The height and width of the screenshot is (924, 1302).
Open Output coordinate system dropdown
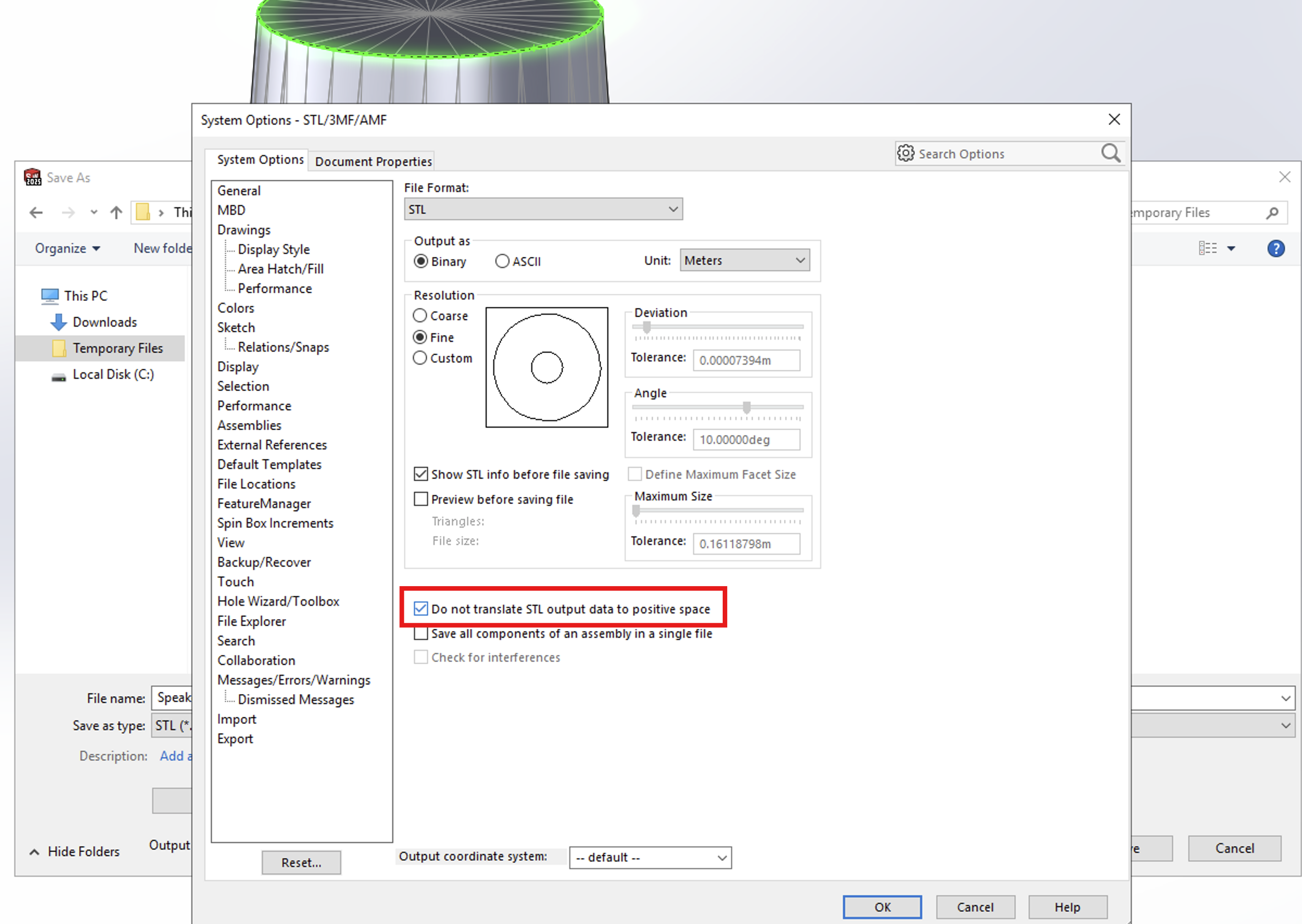pyautogui.click(x=650, y=858)
